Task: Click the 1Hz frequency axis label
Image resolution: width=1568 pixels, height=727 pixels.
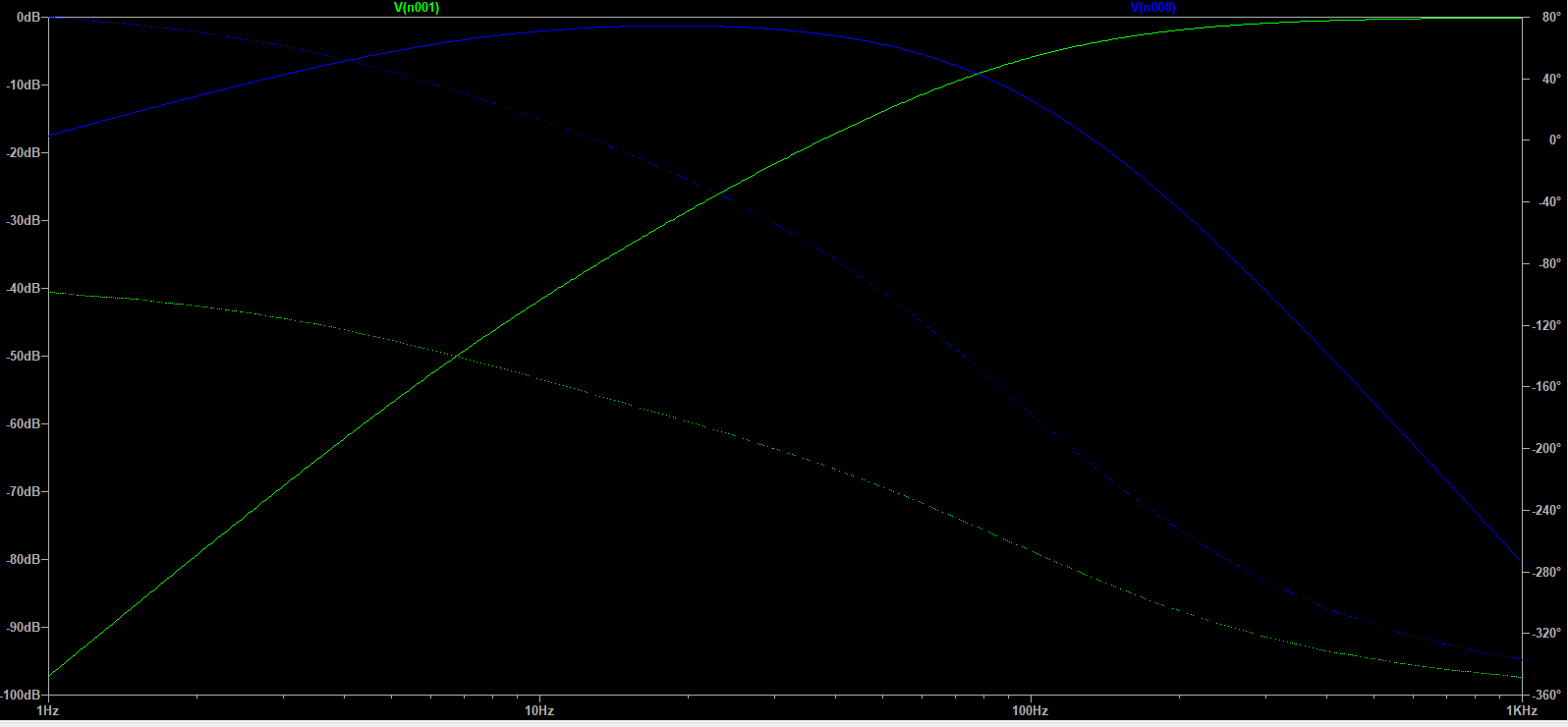Action: tap(47, 711)
